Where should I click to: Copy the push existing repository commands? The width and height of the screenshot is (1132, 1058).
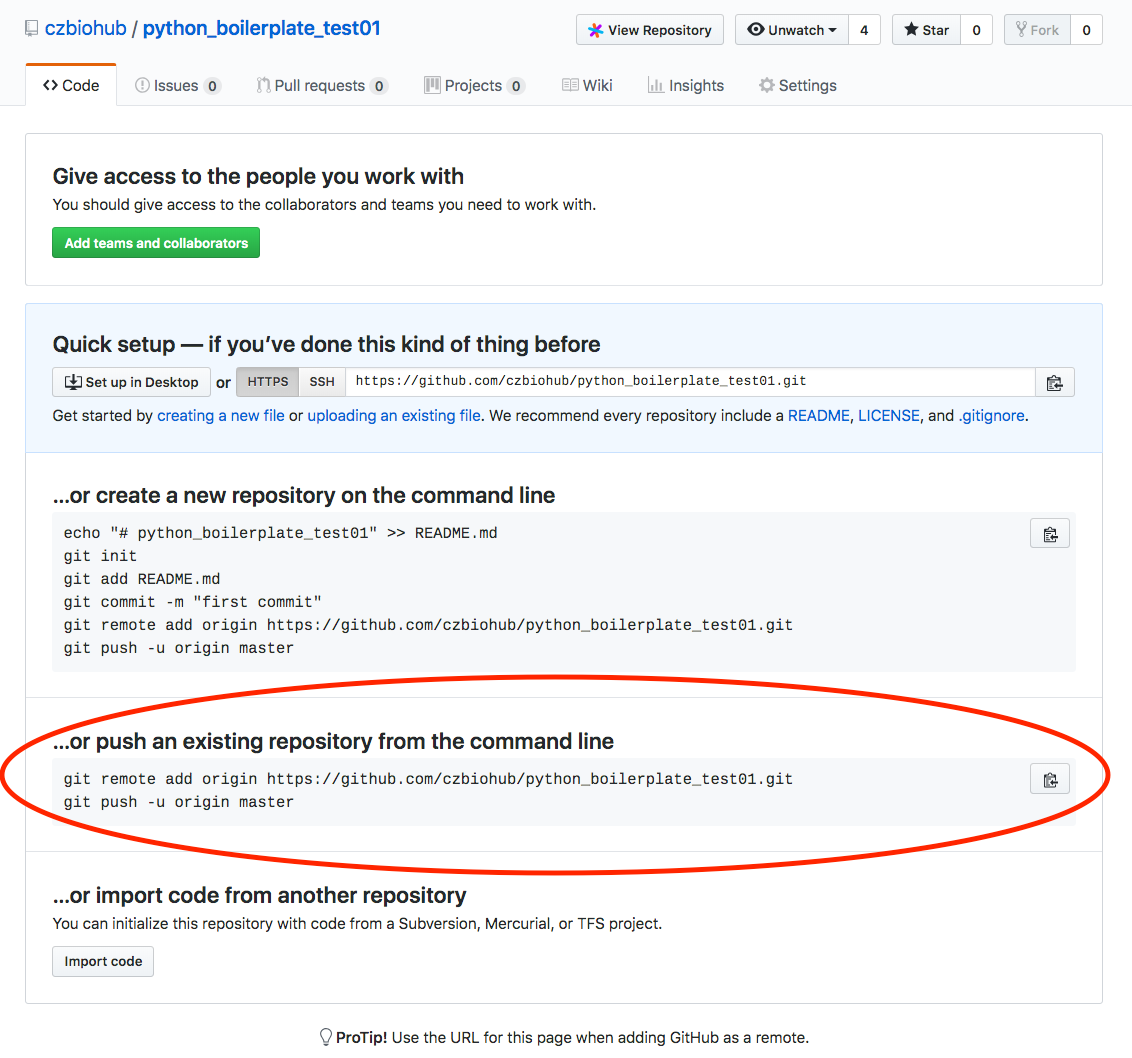point(1050,779)
